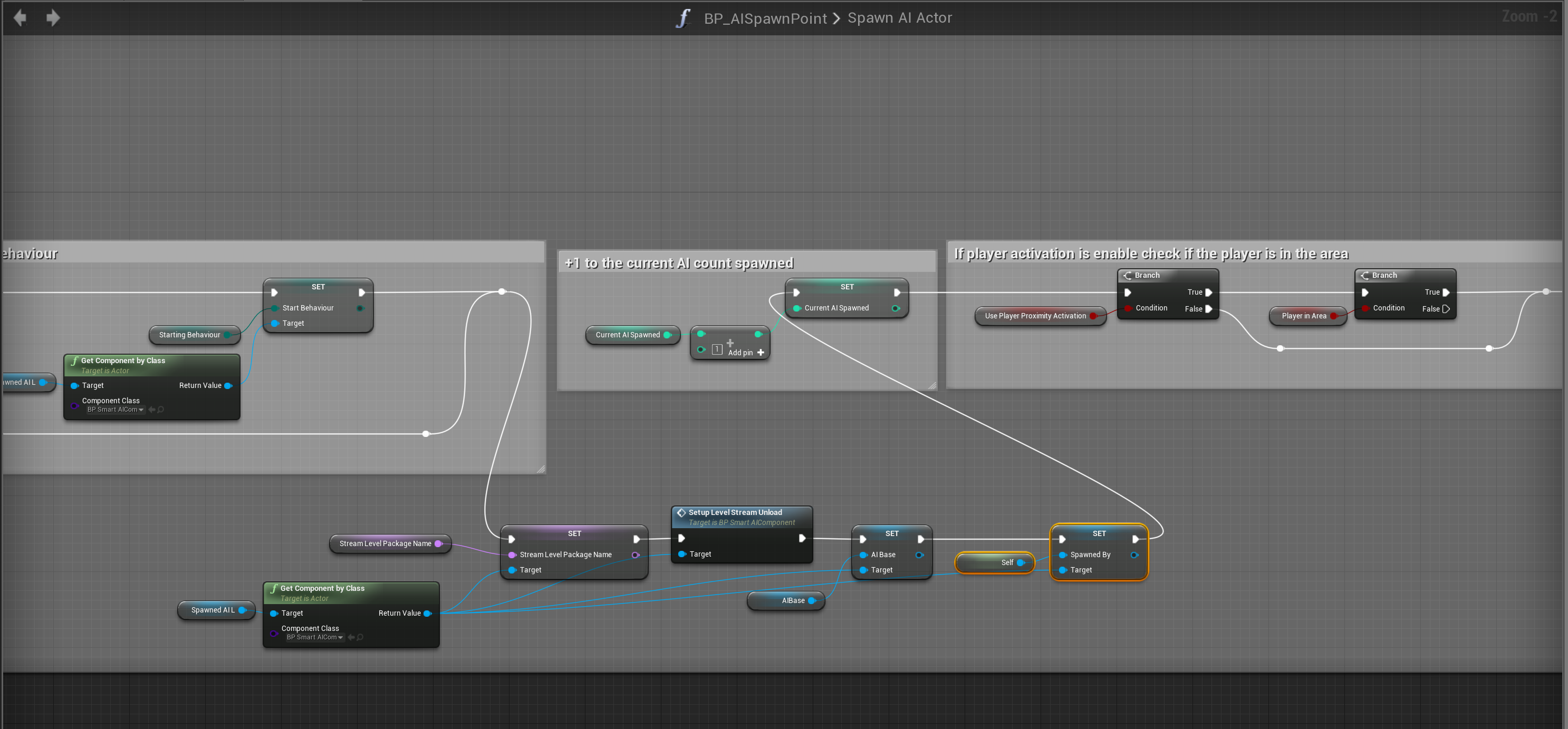The height and width of the screenshot is (729, 1568).
Task: Click the highlighted SET Spawned By node title
Action: (x=1098, y=533)
